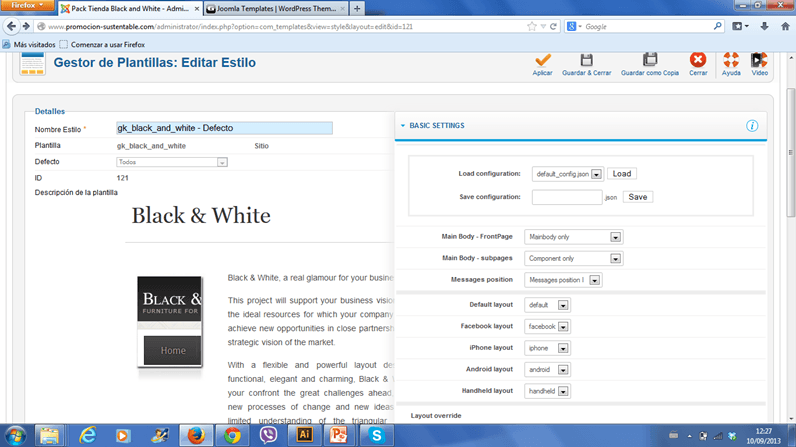
Task: Open Google search engine selector dropdown
Action: 574,26
